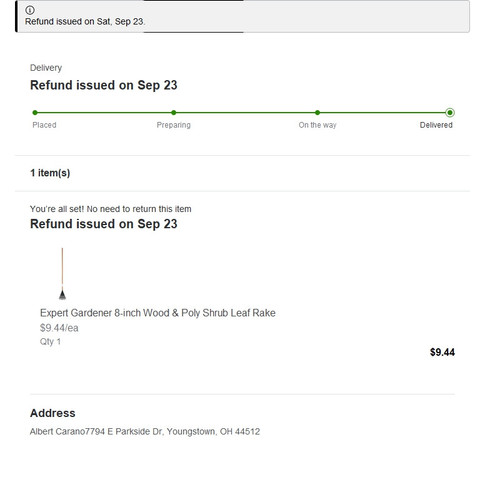The image size is (500, 479).
Task: Click the Preparing progress dot
Action: [x=174, y=113]
